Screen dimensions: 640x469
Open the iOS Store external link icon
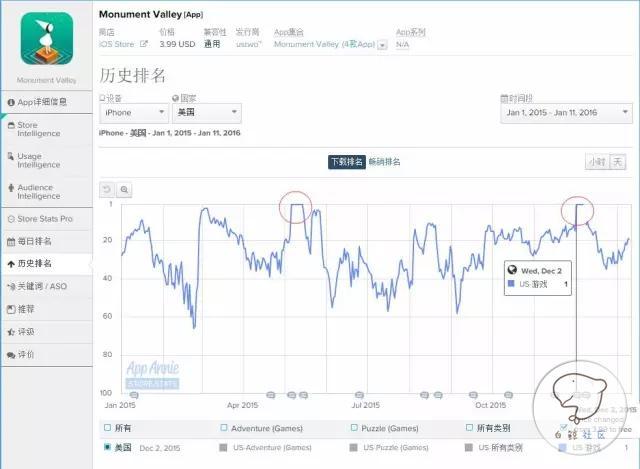(143, 44)
